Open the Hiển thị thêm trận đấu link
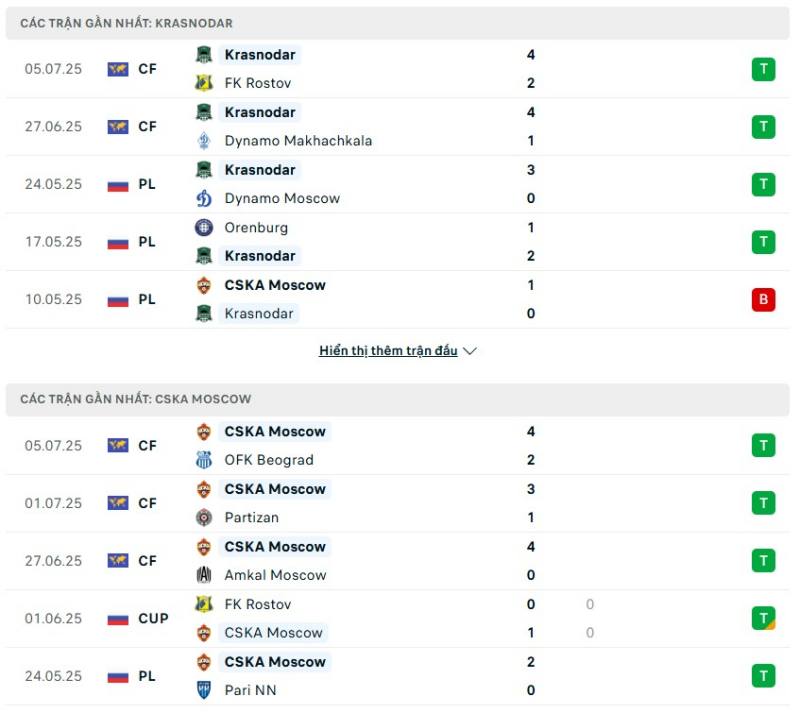 pyautogui.click(x=388, y=351)
